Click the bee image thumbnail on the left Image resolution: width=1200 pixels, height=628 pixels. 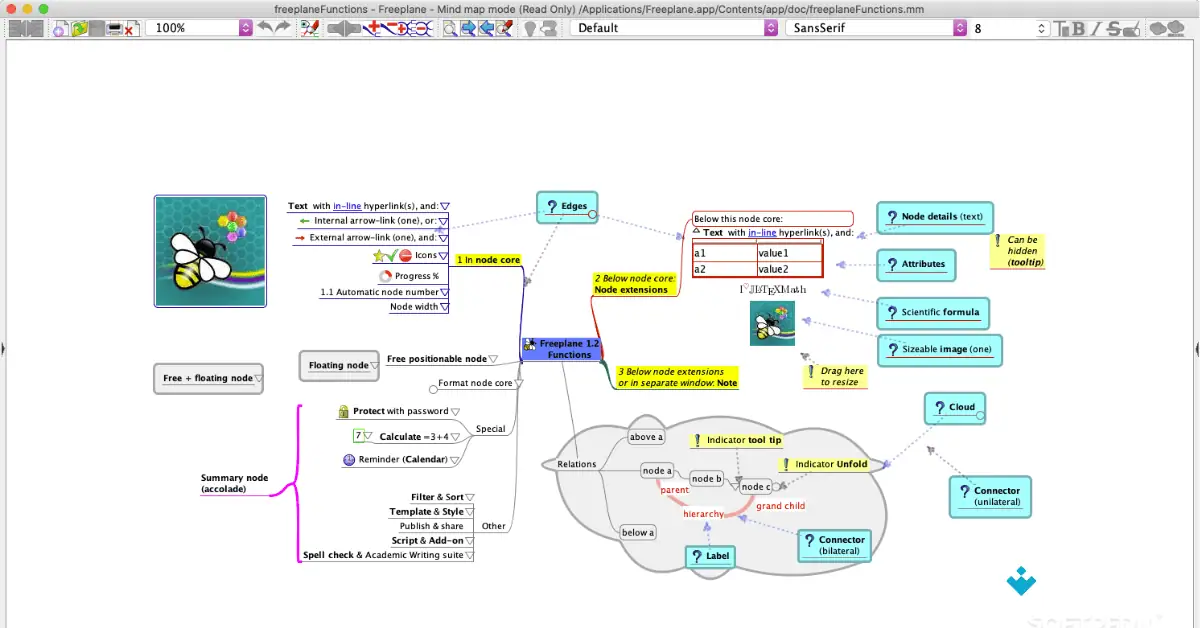(x=210, y=250)
